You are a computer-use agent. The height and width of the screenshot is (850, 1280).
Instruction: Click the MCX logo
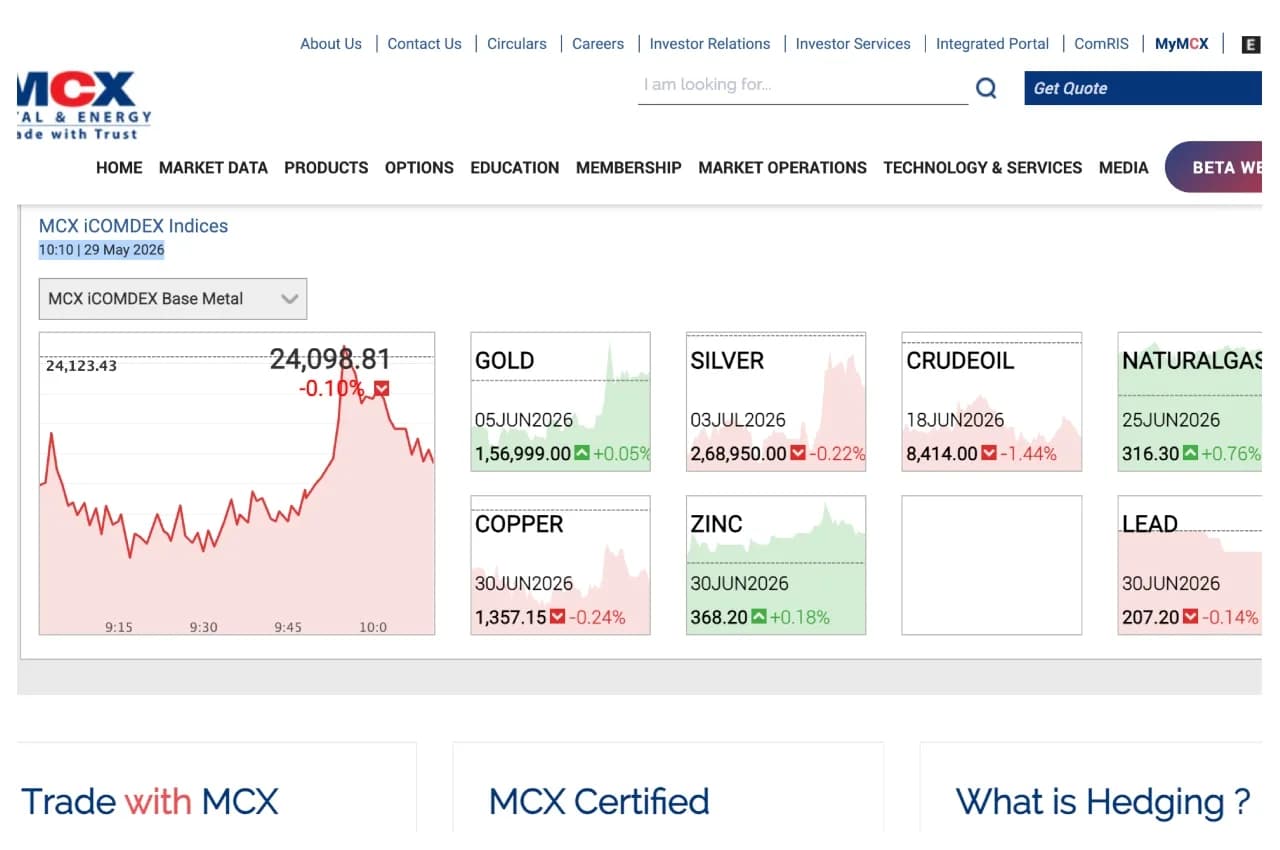coord(84,105)
